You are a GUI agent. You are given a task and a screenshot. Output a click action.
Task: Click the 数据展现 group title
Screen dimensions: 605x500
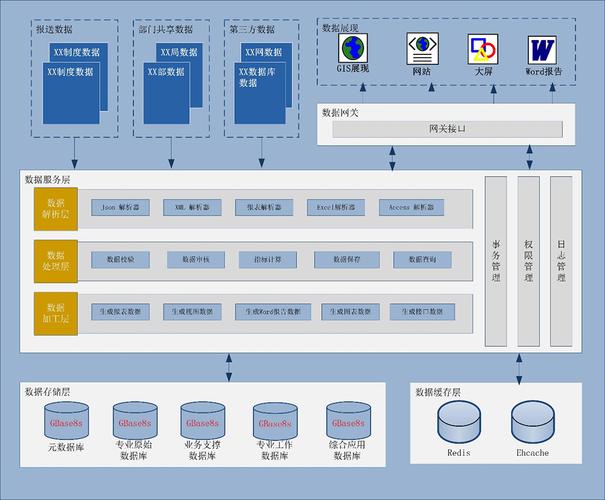[340, 28]
